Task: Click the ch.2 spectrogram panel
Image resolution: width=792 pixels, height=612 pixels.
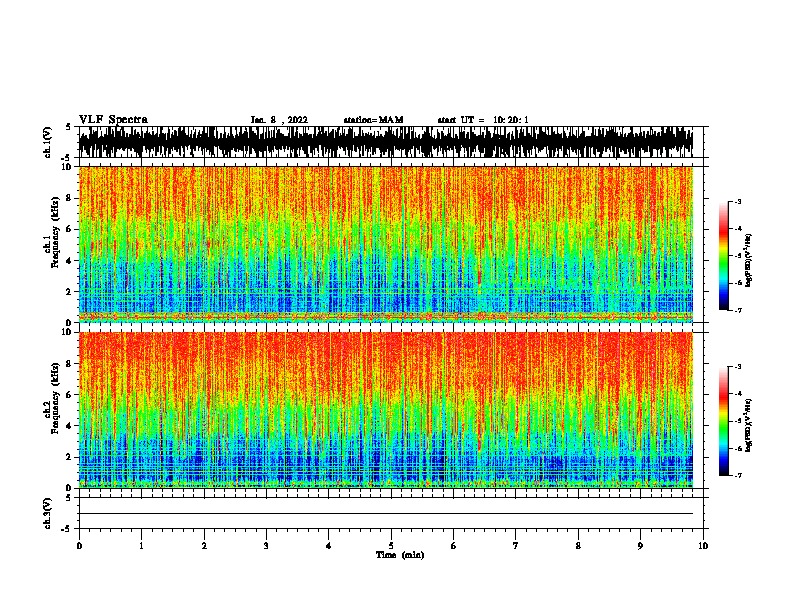Action: click(386, 410)
